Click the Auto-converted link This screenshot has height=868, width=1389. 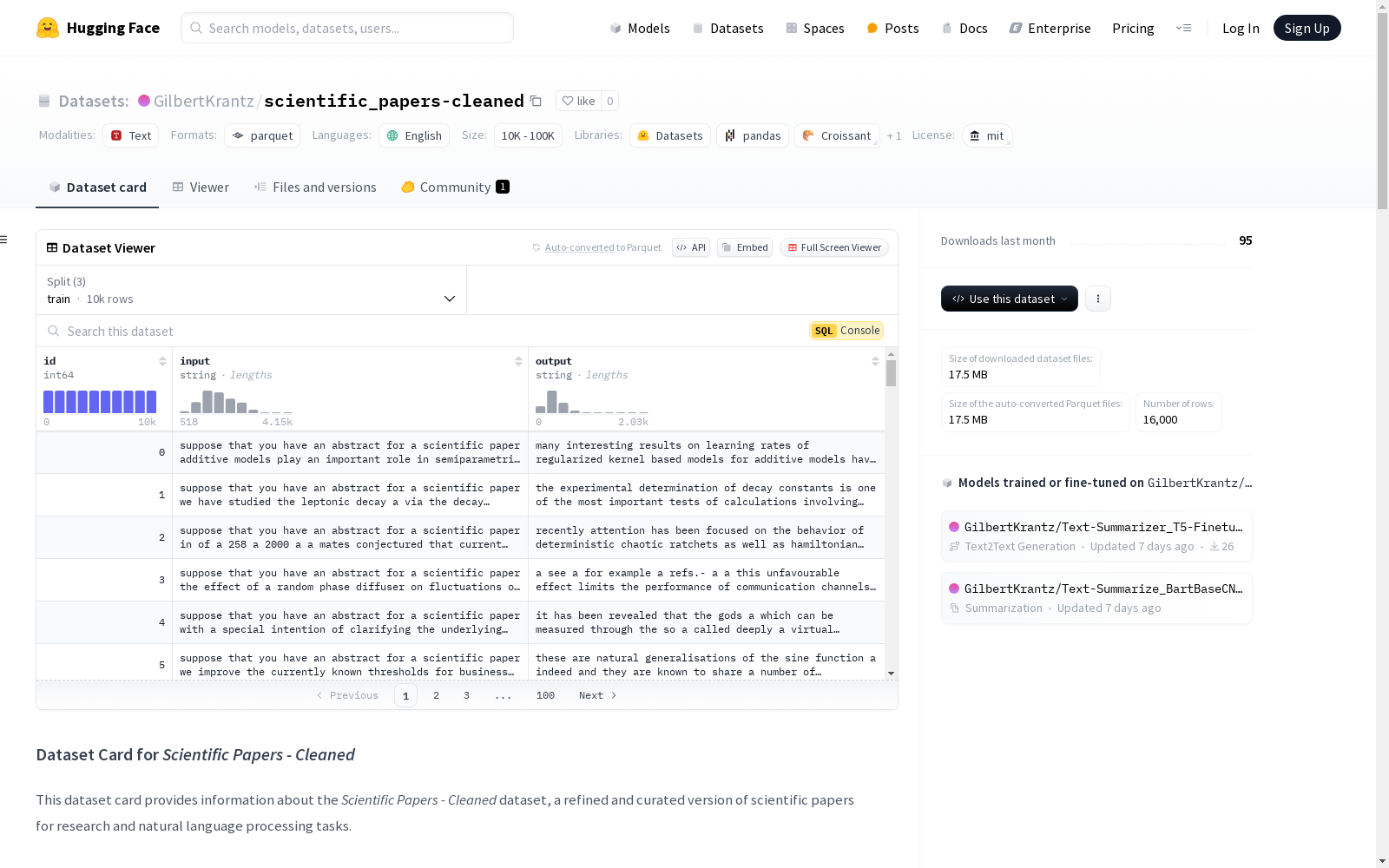tap(580, 247)
